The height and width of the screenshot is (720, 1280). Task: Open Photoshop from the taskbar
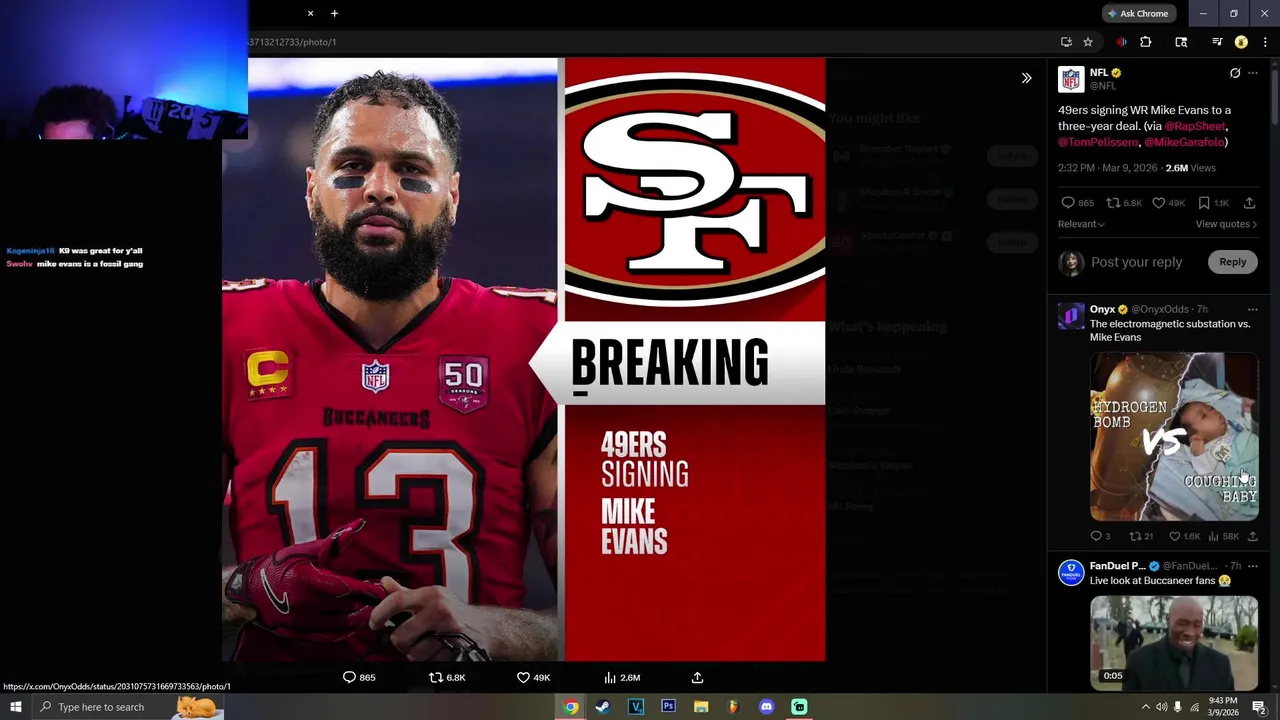tap(668, 707)
